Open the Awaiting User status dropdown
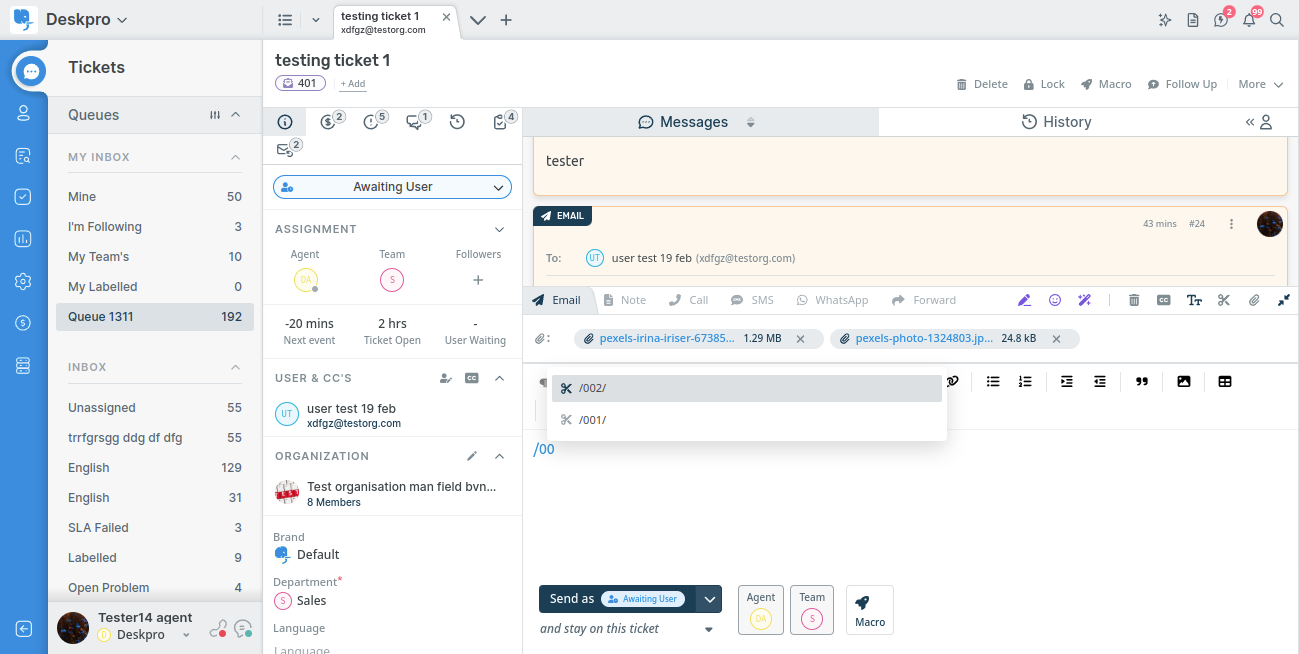Viewport: 1299px width, 654px height. 392,187
